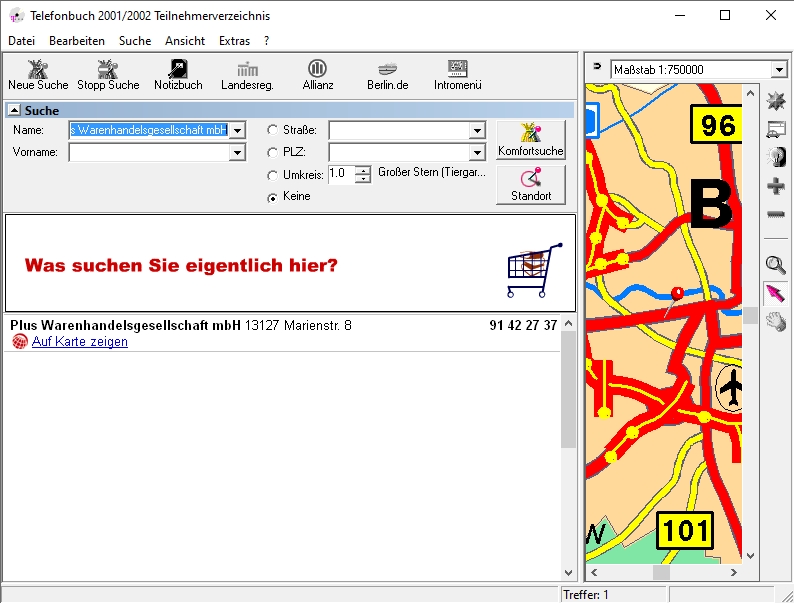Image resolution: width=794 pixels, height=603 pixels.
Task: Click the map's horizontal scrollbar thumb
Action: (x=661, y=573)
